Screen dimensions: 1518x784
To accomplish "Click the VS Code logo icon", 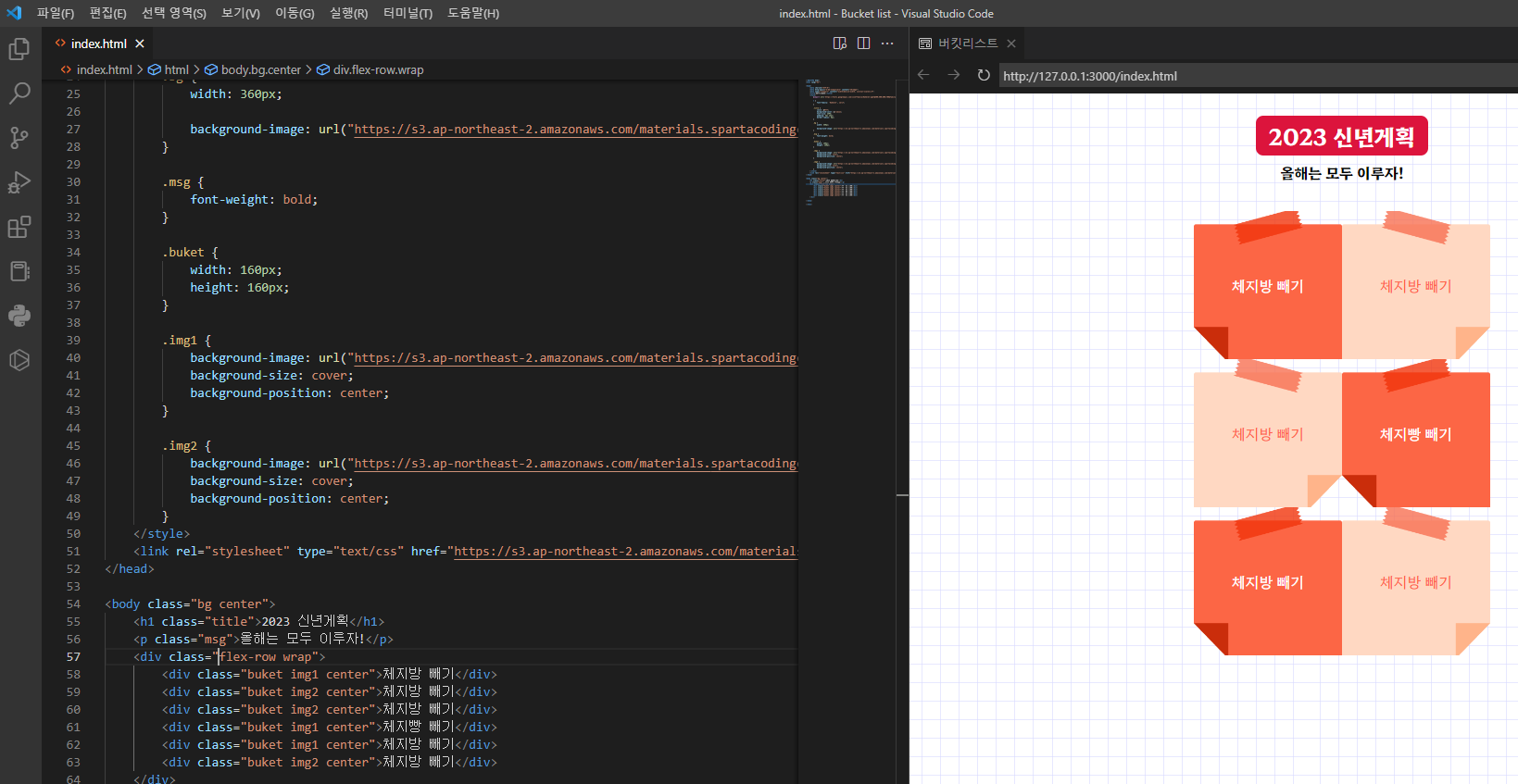I will click(x=14, y=13).
